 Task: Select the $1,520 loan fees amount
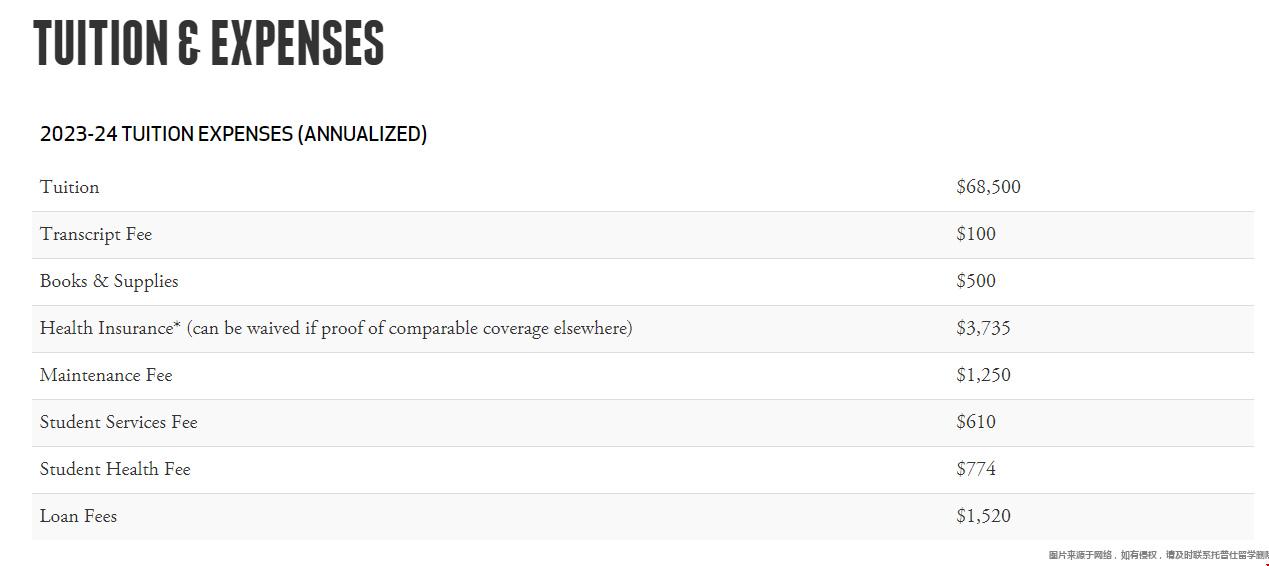pyautogui.click(x=983, y=516)
